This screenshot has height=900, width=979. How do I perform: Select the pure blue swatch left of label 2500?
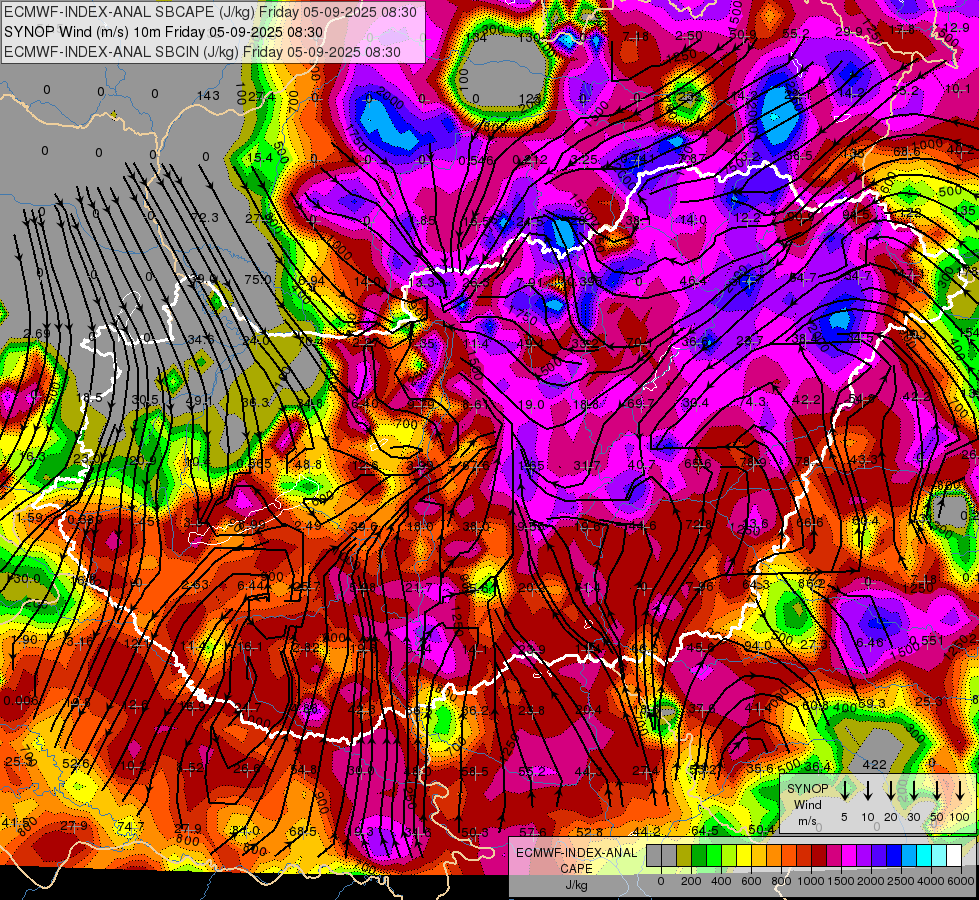(x=894, y=855)
